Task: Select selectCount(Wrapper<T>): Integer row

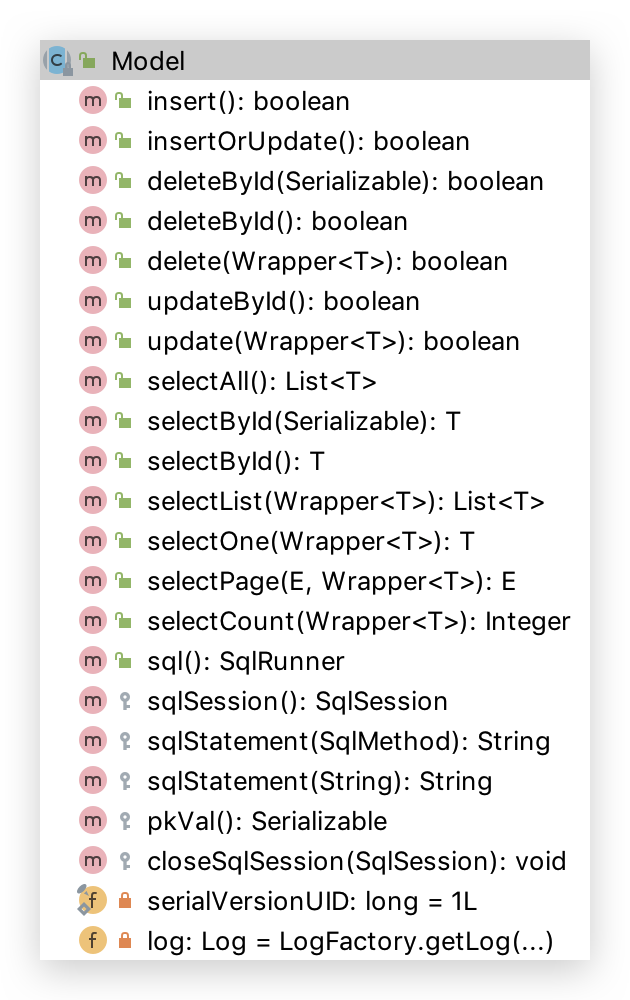Action: (x=358, y=621)
